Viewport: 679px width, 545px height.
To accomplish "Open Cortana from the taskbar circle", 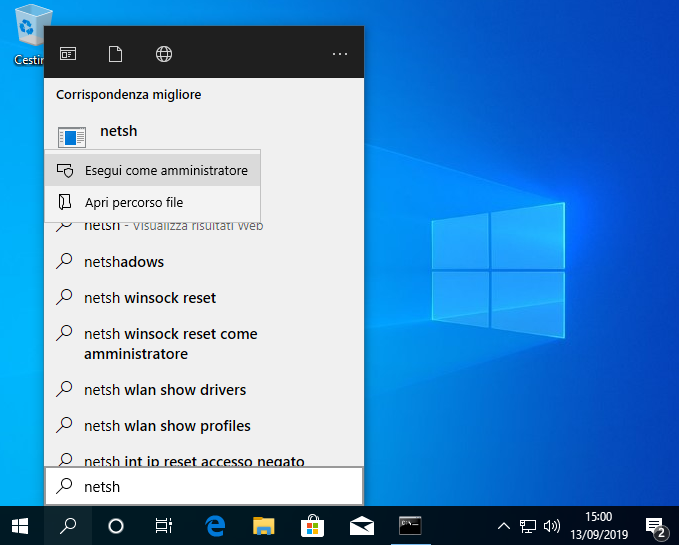I will click(116, 526).
